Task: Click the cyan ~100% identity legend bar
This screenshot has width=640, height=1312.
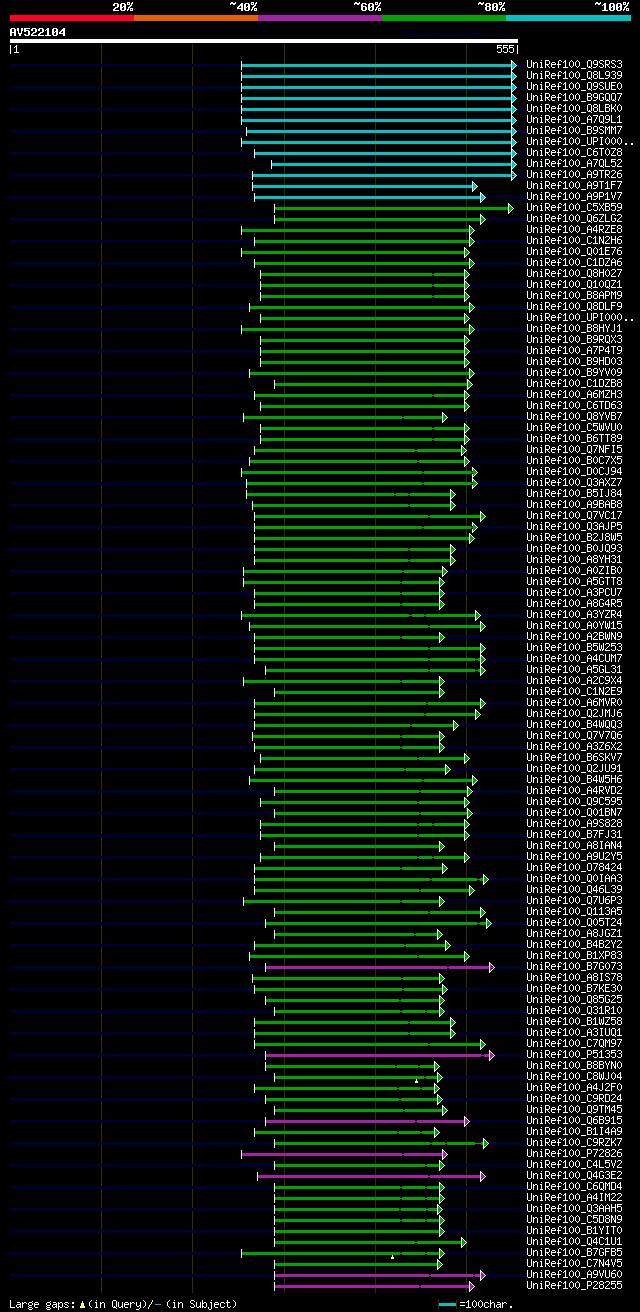Action: tap(568, 17)
